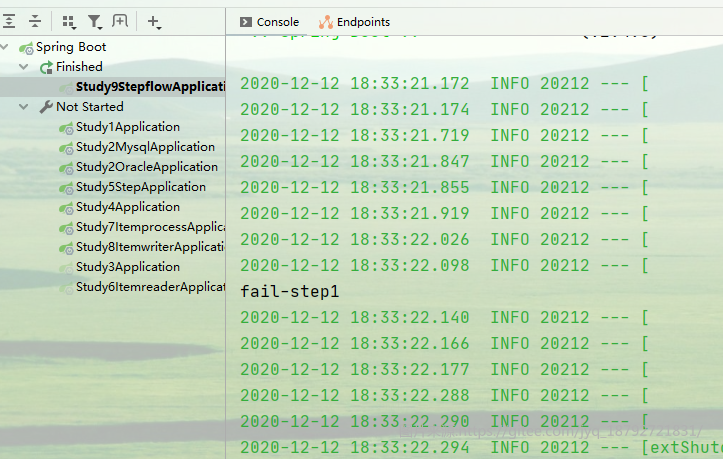This screenshot has height=459, width=723.
Task: Switch to the Console tab
Action: [x=269, y=22]
